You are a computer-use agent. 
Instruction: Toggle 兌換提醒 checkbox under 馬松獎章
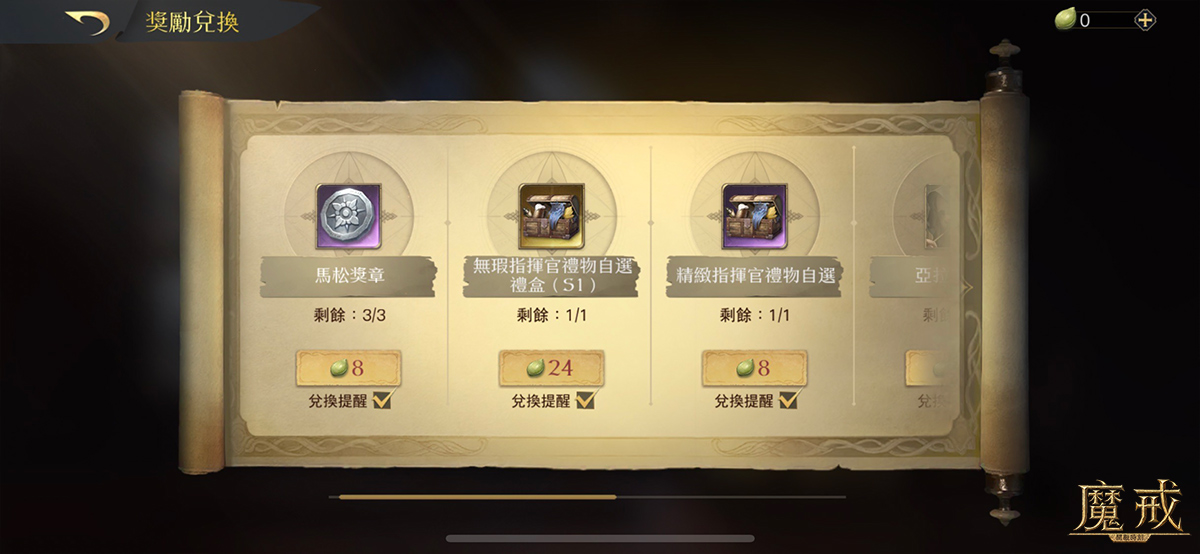click(383, 400)
